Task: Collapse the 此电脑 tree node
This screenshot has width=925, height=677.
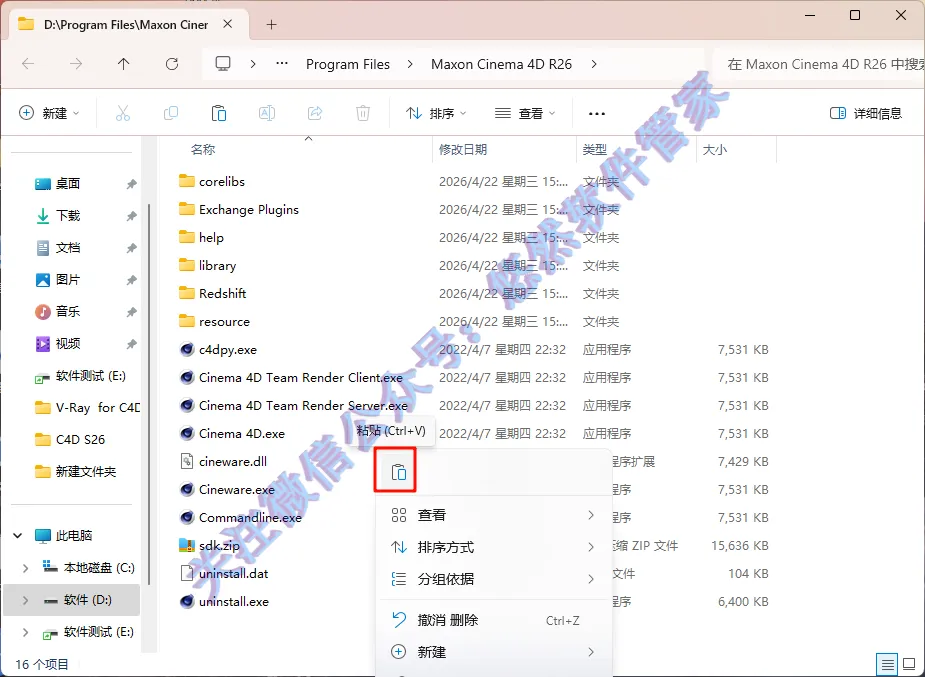Action: pos(18,535)
